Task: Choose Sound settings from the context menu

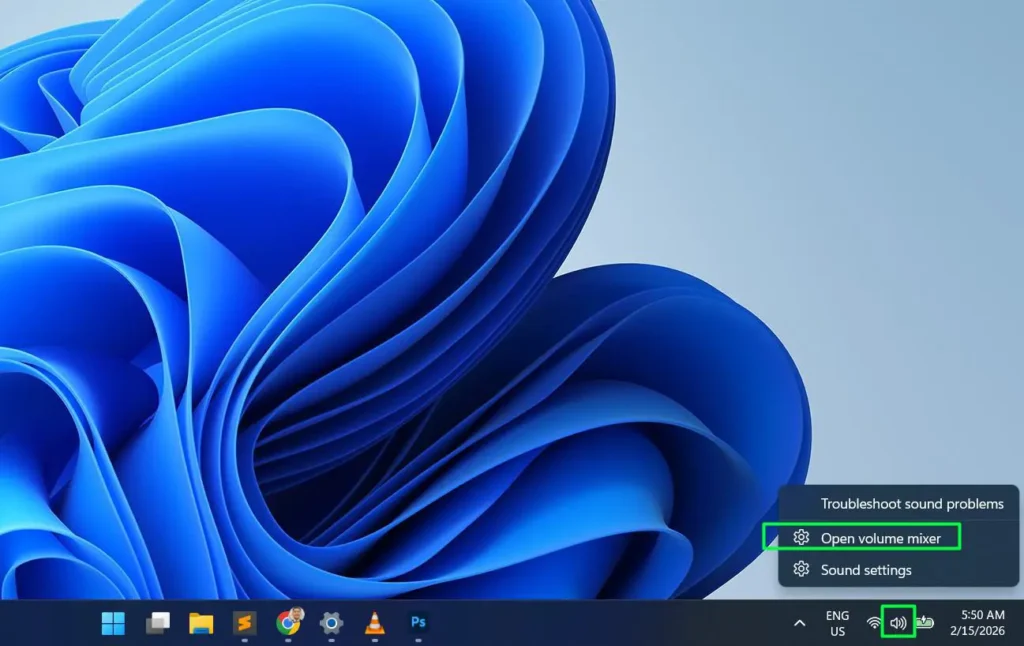Action: tap(867, 570)
